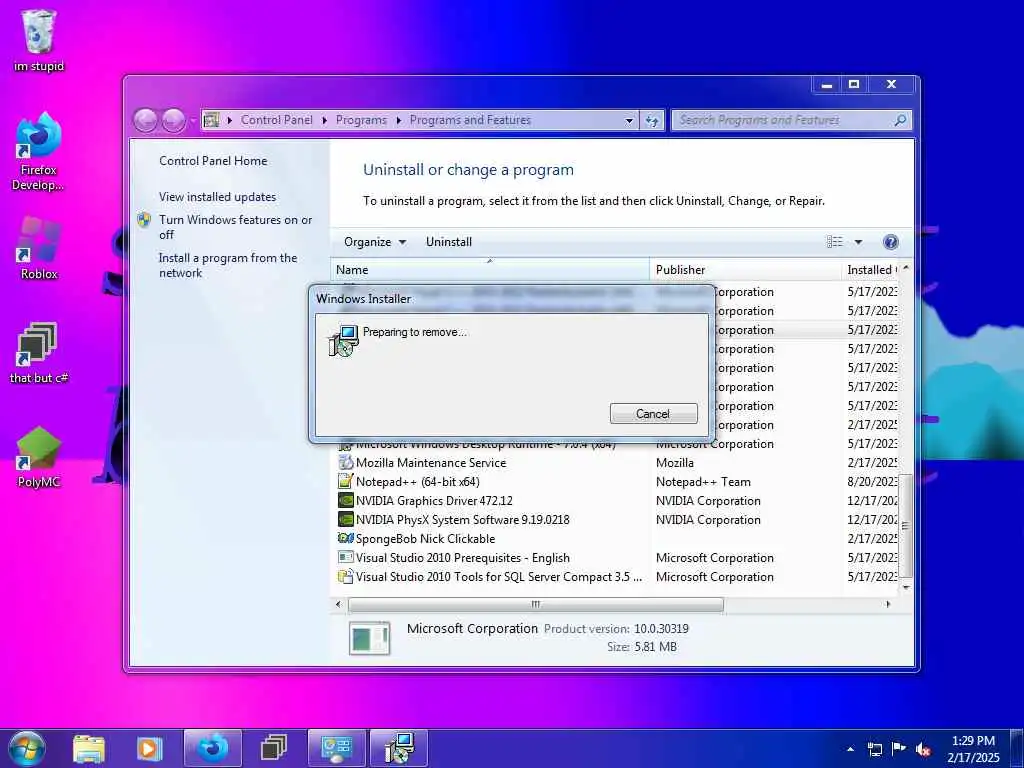The height and width of the screenshot is (768, 1024).
Task: Click the NVIDIA Graphics Driver icon
Action: coord(345,500)
